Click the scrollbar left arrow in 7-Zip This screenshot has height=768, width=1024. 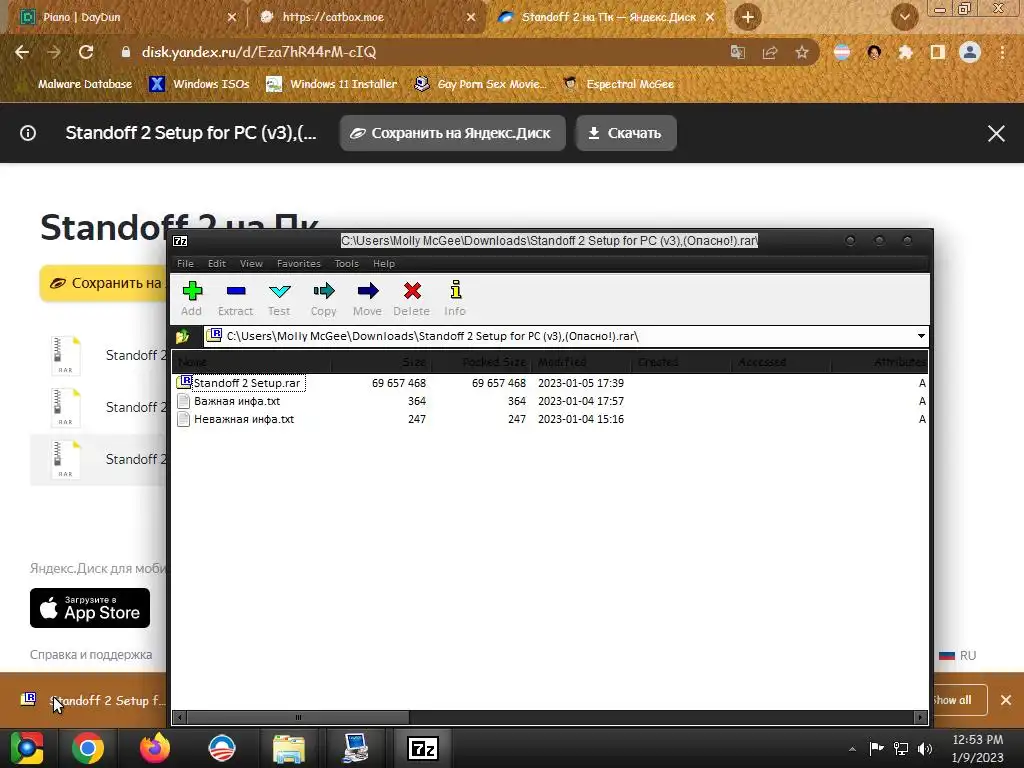(180, 717)
